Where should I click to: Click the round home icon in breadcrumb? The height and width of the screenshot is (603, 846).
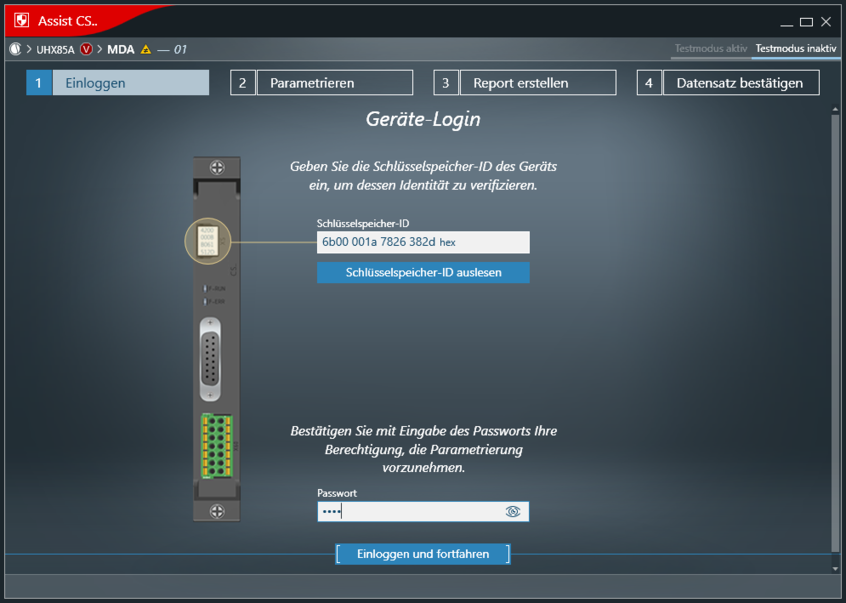point(15,49)
